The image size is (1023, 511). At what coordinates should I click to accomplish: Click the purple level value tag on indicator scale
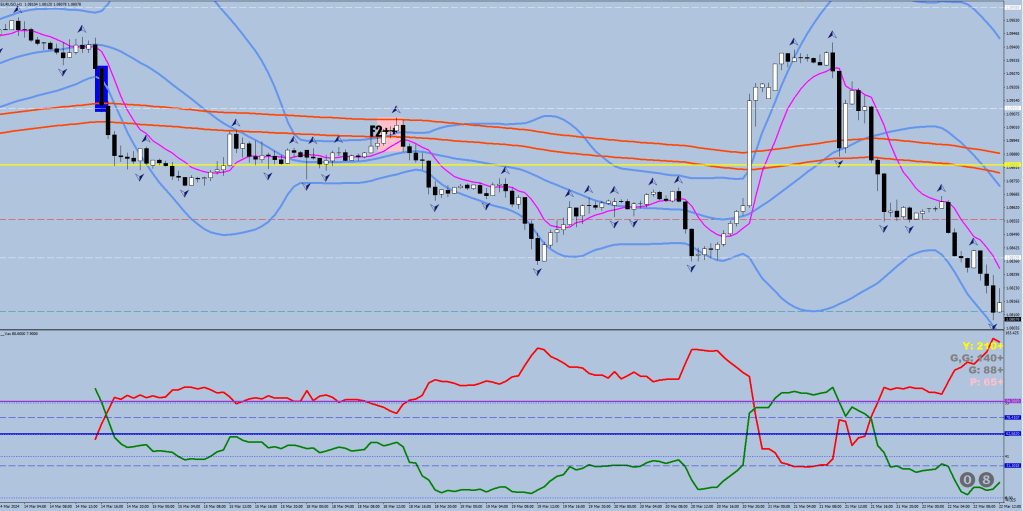(1011, 402)
